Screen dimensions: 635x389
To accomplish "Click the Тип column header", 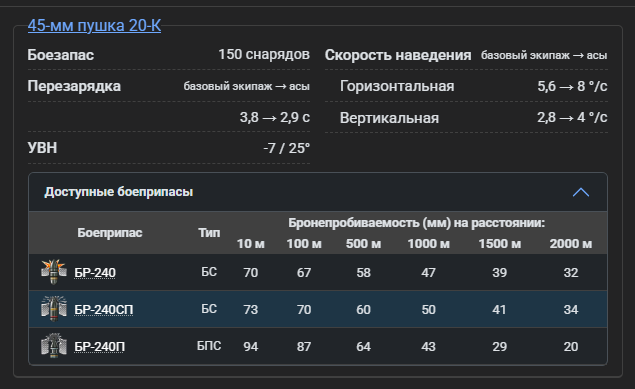I will 209,233.
